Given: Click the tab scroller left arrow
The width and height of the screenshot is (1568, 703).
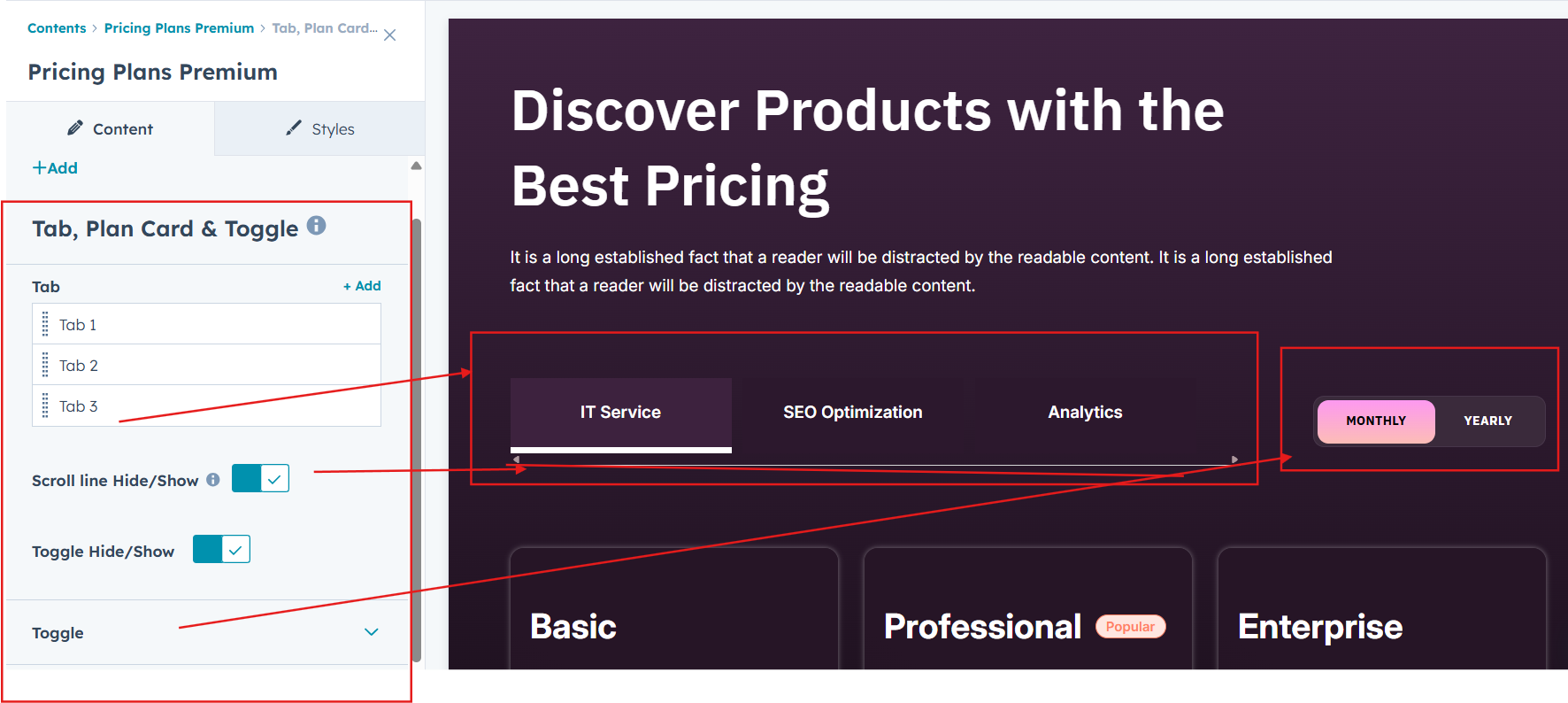Looking at the screenshot, I should (x=517, y=460).
